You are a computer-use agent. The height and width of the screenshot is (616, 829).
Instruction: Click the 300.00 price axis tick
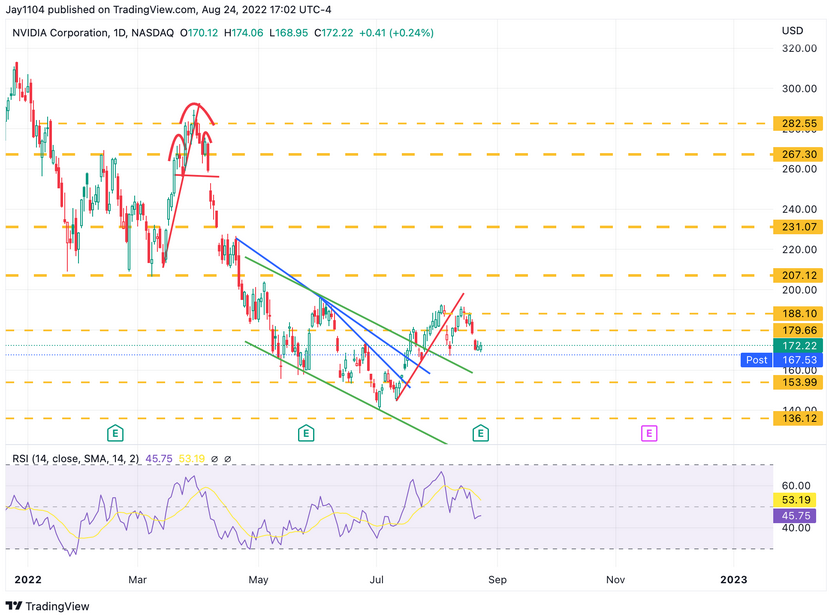click(799, 88)
